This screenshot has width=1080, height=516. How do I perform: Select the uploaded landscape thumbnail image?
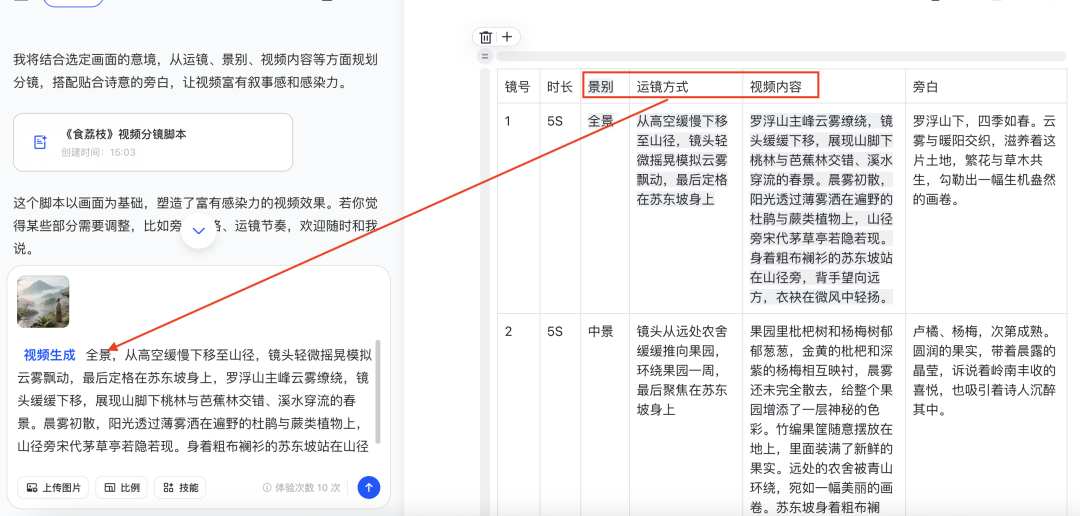pyautogui.click(x=43, y=302)
